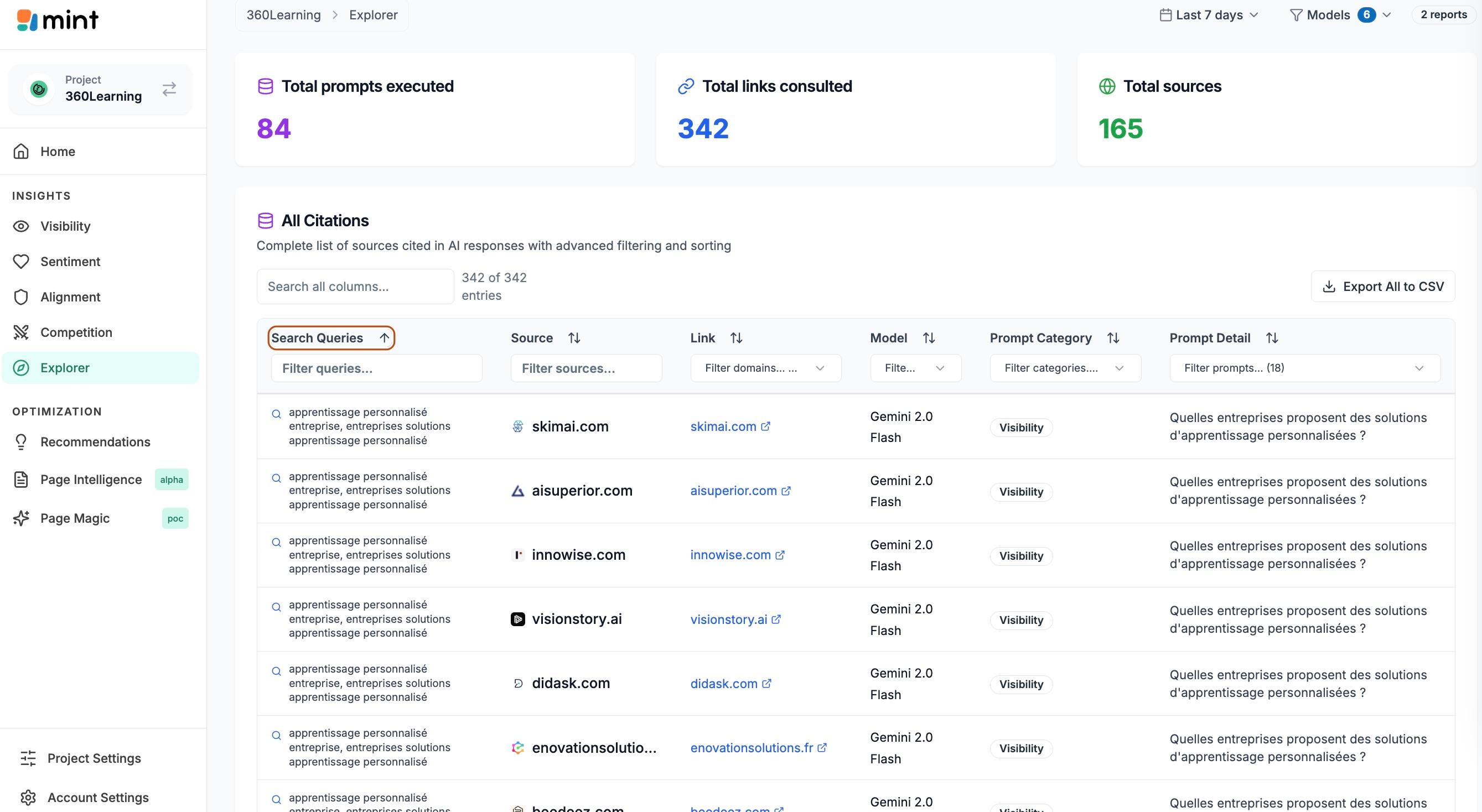The width and height of the screenshot is (1482, 812).
Task: Open the skimai.com external link
Action: coord(730,426)
